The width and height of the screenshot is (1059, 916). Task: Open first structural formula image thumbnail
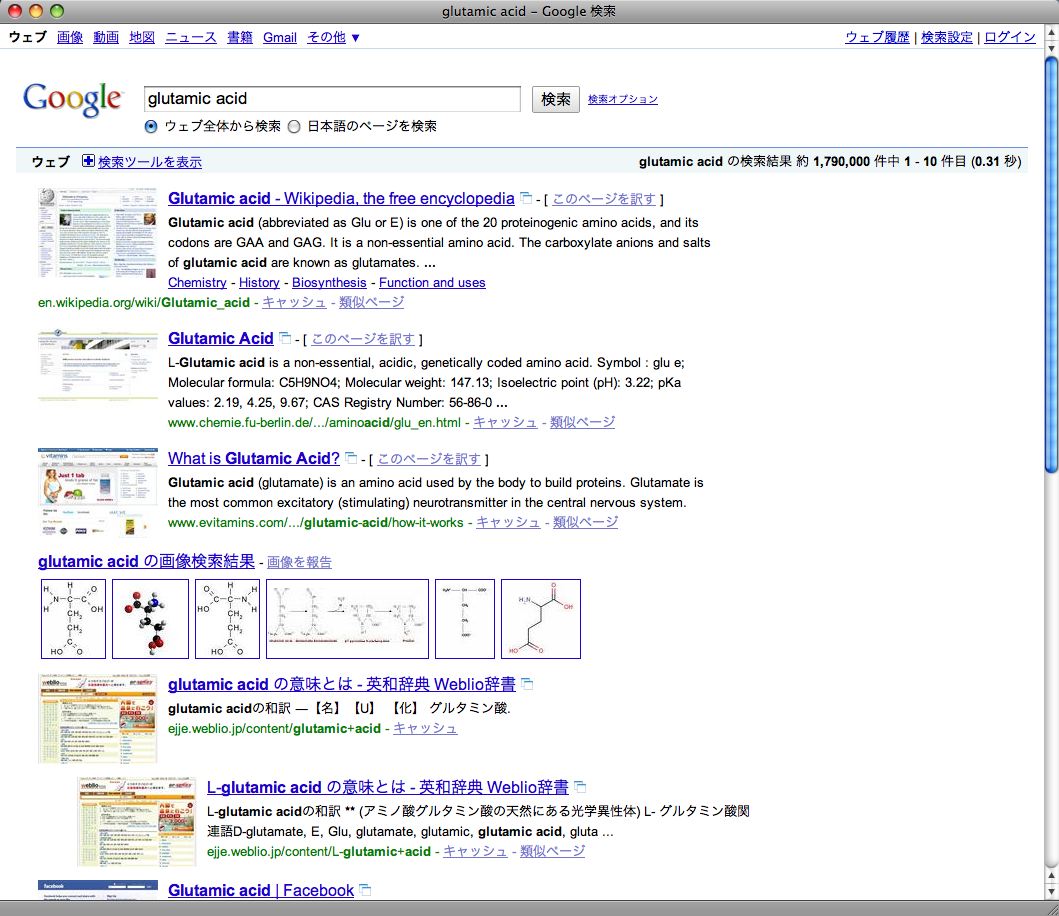coord(73,619)
